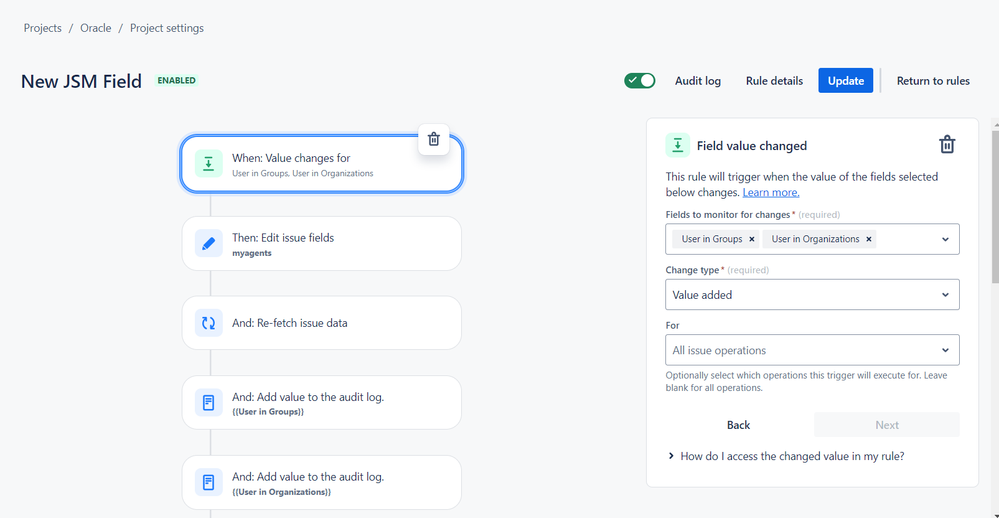Delete component via Field value changed trash icon

click(x=947, y=145)
